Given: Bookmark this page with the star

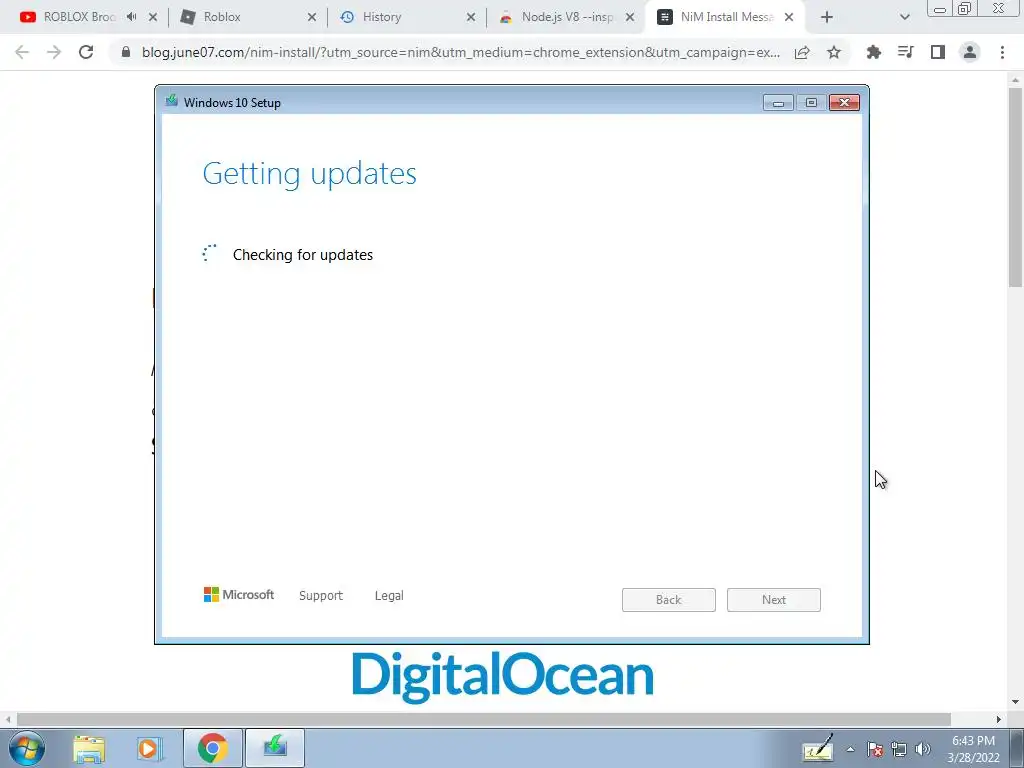Looking at the screenshot, I should click(x=834, y=52).
